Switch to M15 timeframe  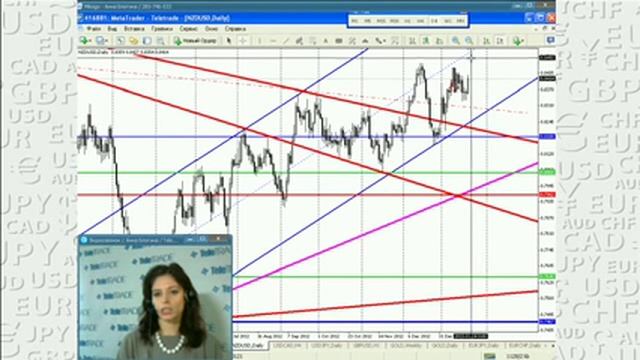pos(381,21)
